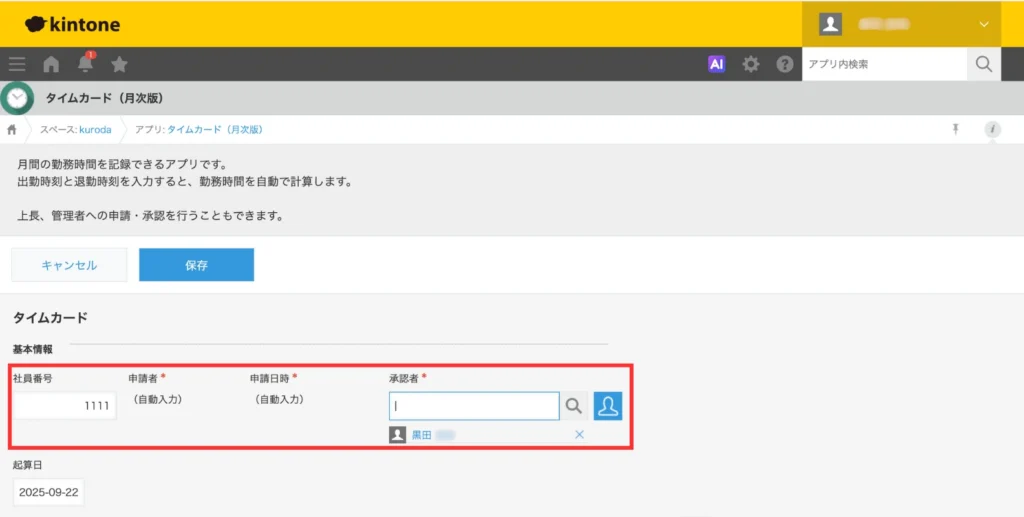Click the 社員番号 input field
1024x517 pixels.
click(x=64, y=406)
